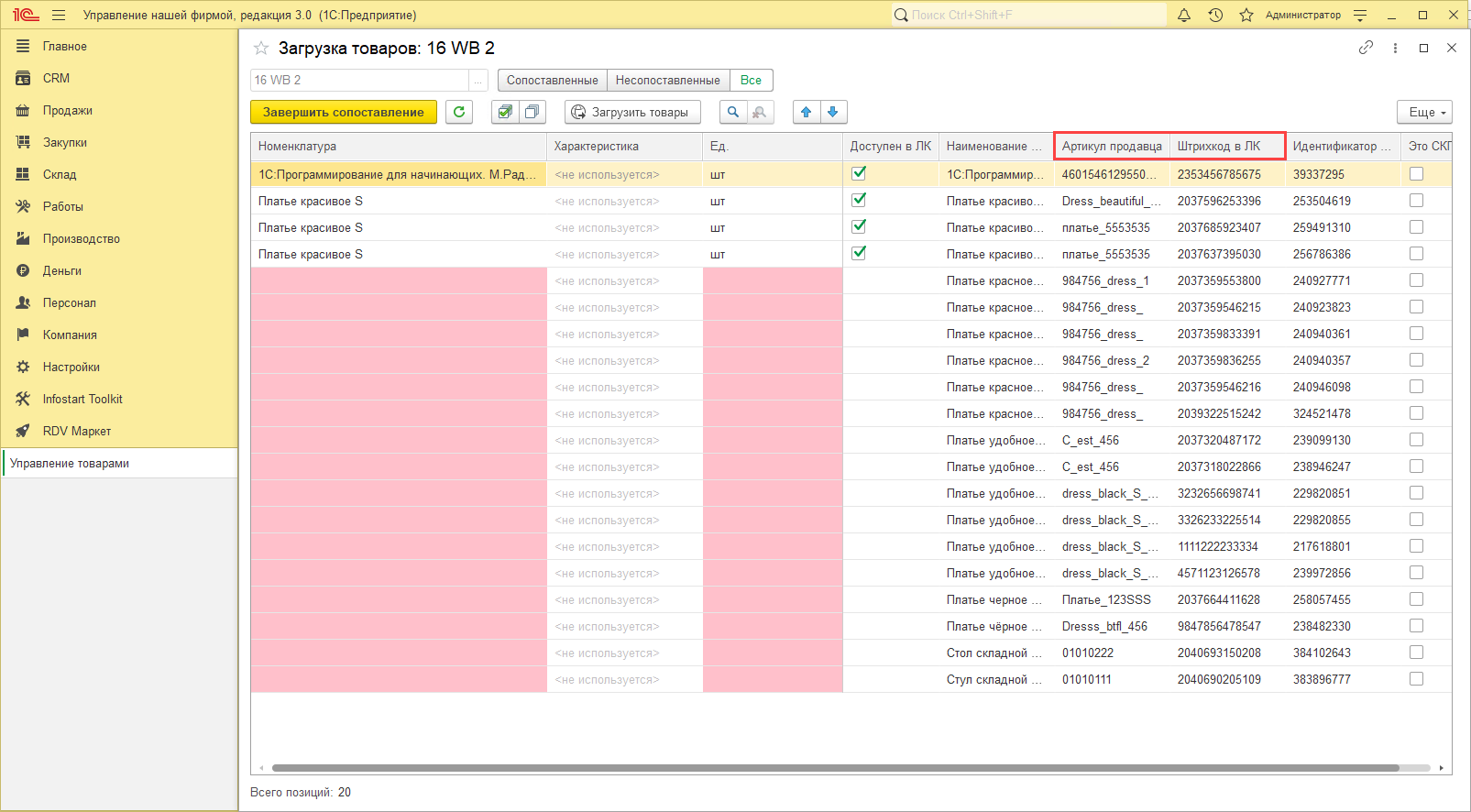Toggle Это СКГ checkbox for 383896777 row
Screen dimensions: 1471x812
point(1416,678)
